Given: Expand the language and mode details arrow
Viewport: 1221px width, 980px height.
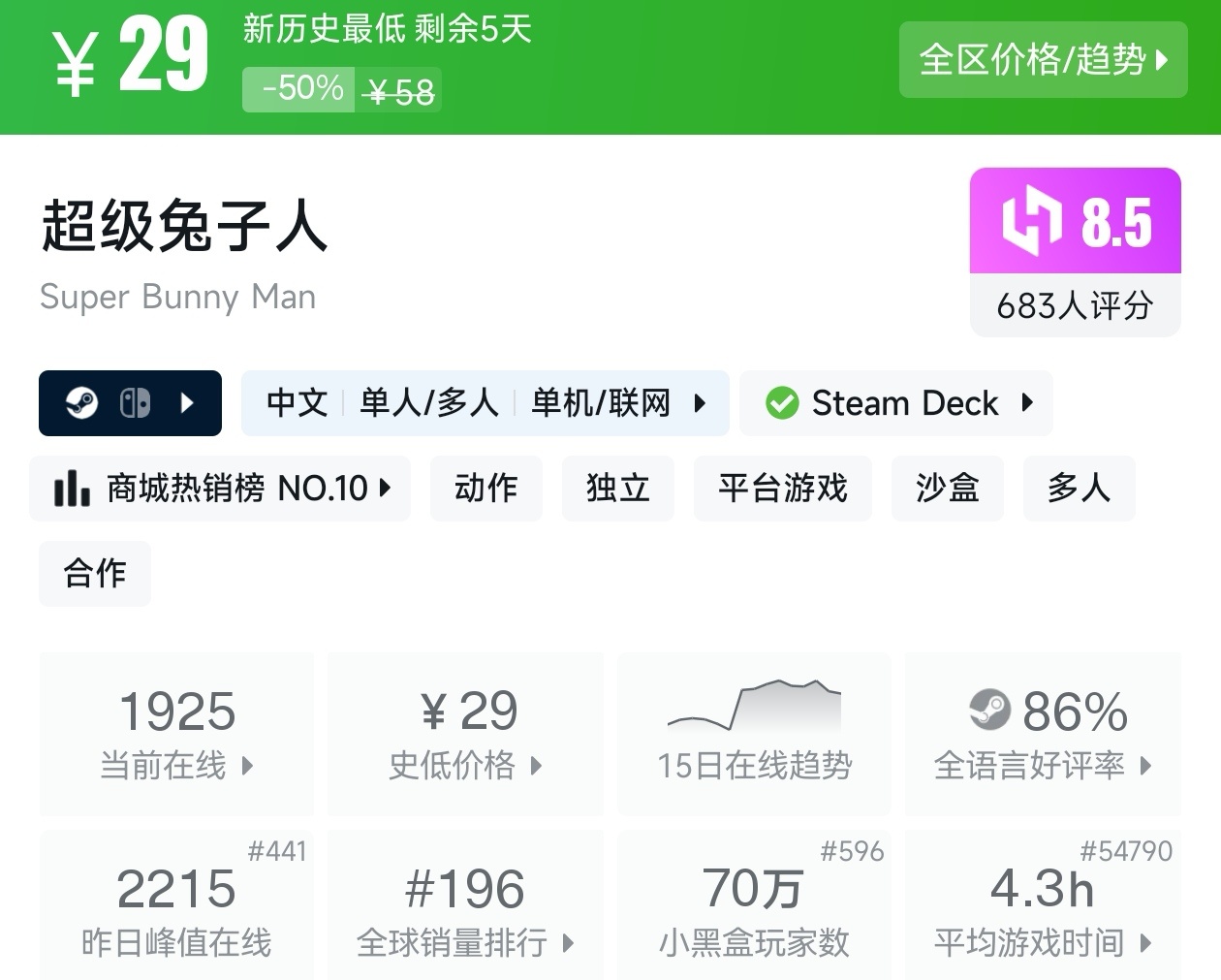Looking at the screenshot, I should point(700,403).
